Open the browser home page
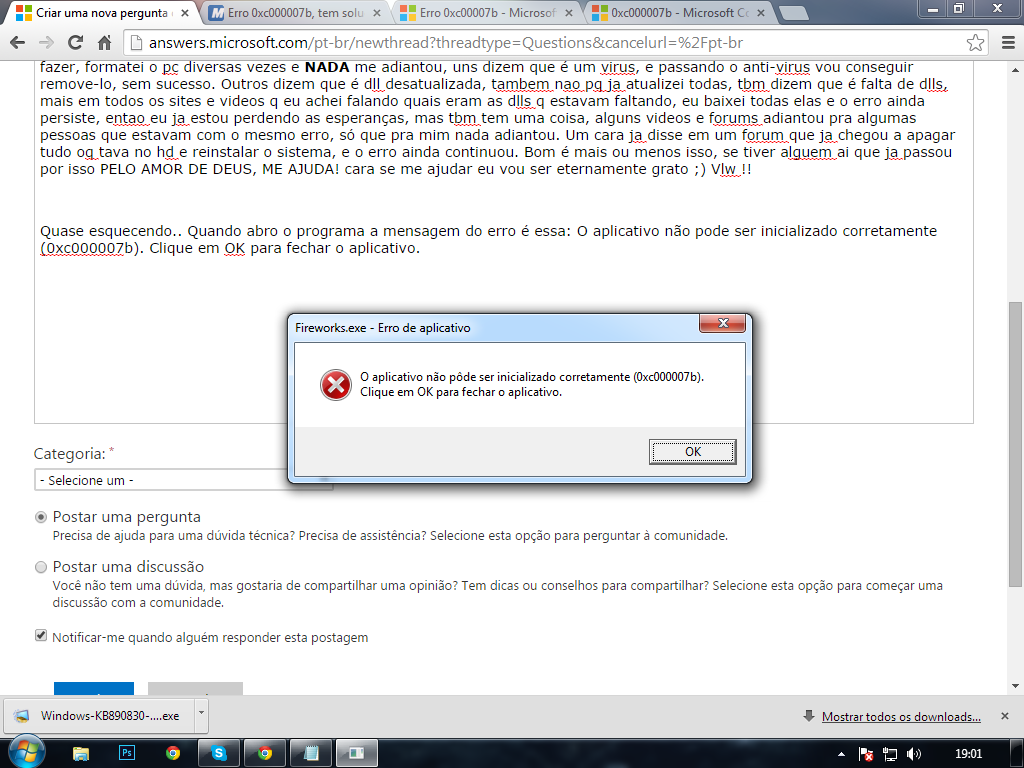 [x=104, y=43]
